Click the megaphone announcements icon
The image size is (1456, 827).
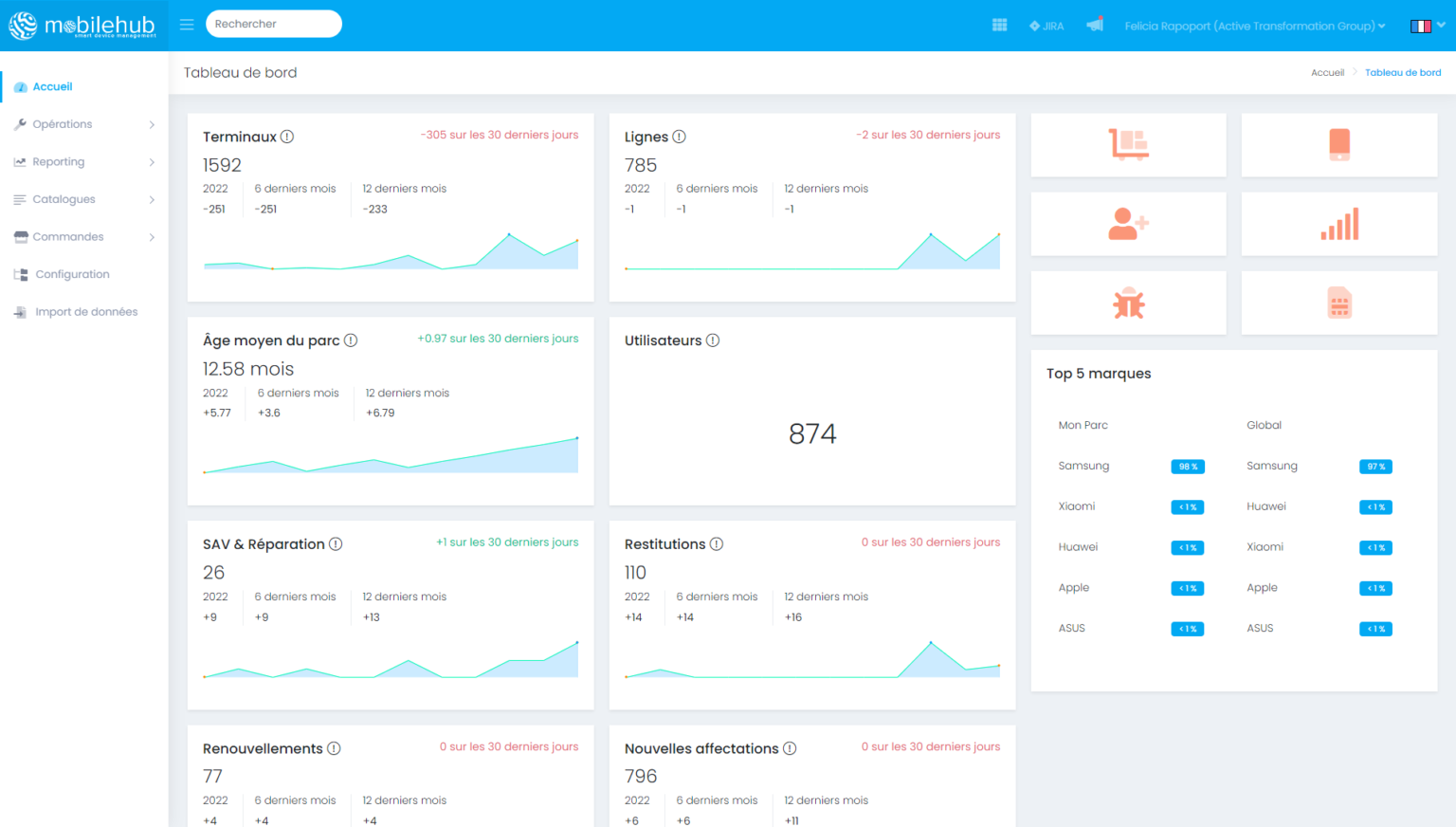1095,26
